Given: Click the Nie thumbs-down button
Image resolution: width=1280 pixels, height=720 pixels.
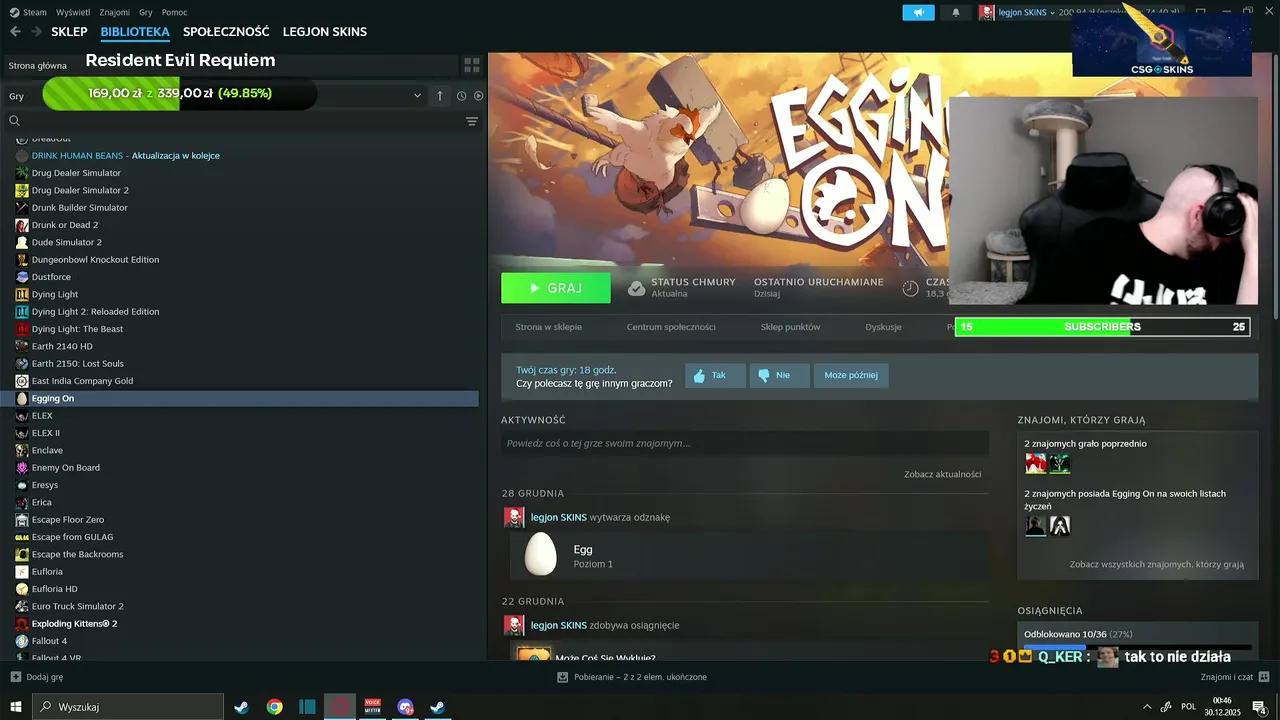Looking at the screenshot, I should coord(780,376).
